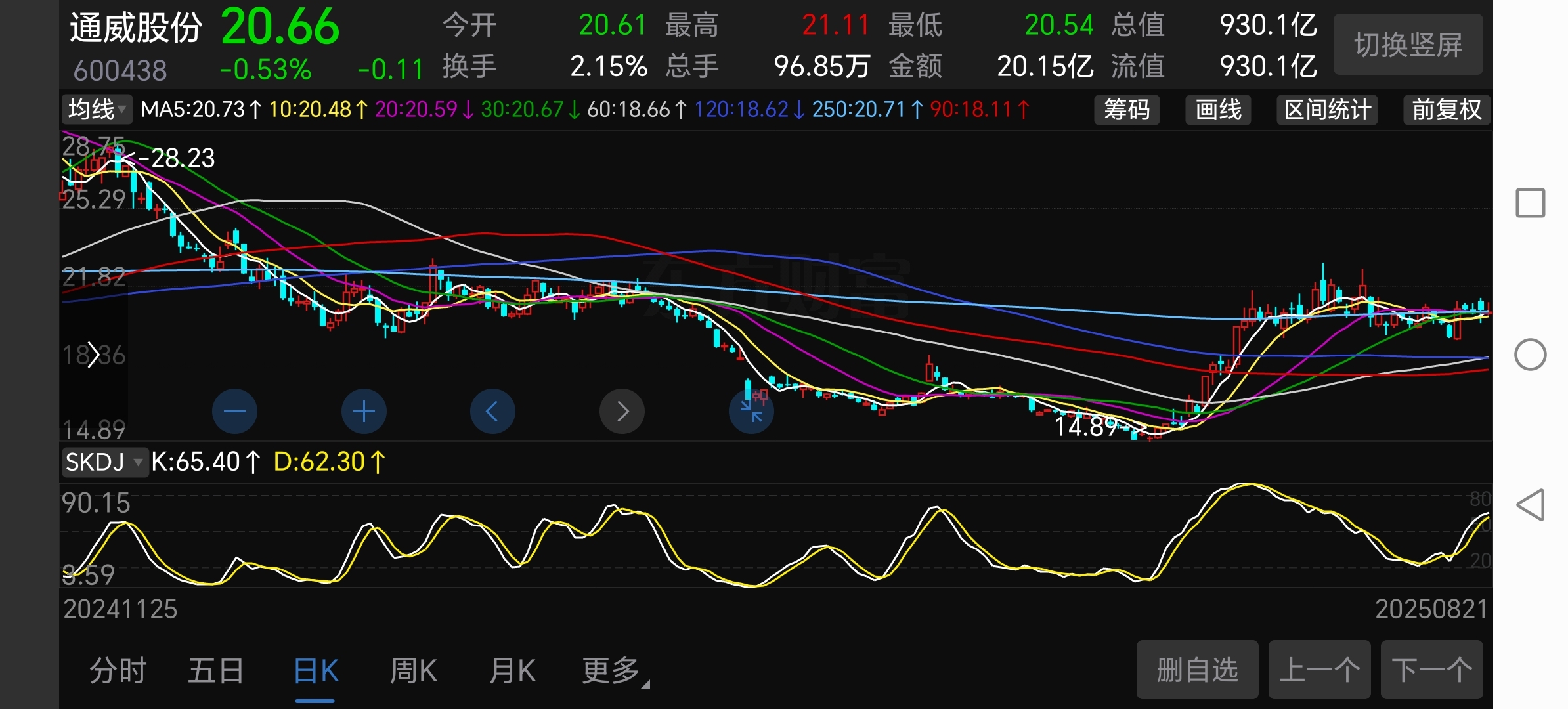The width and height of the screenshot is (1568, 709).
Task: Tap SKDJ D:62.30 value
Action: [329, 462]
